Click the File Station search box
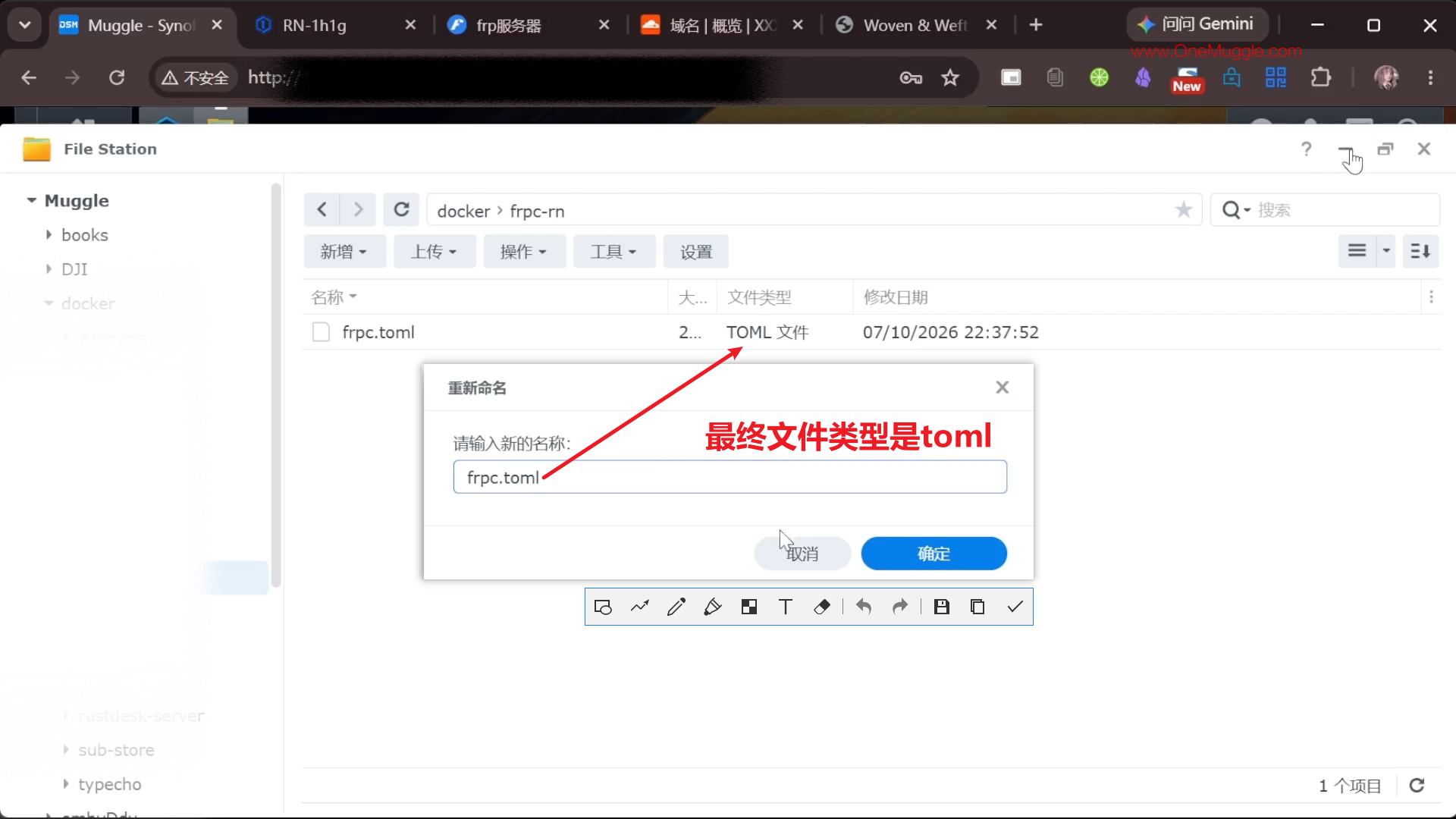 click(x=1325, y=210)
